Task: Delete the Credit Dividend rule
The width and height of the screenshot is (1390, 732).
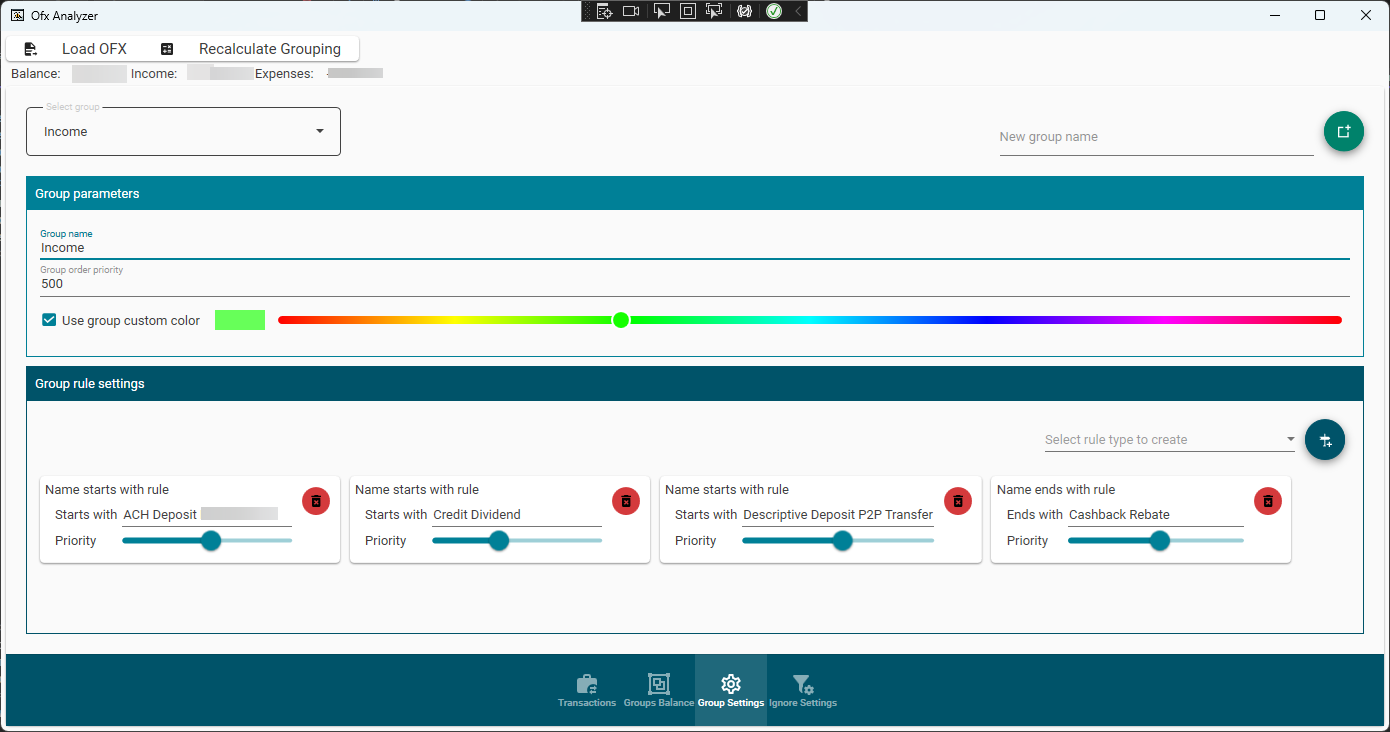Action: [x=626, y=501]
